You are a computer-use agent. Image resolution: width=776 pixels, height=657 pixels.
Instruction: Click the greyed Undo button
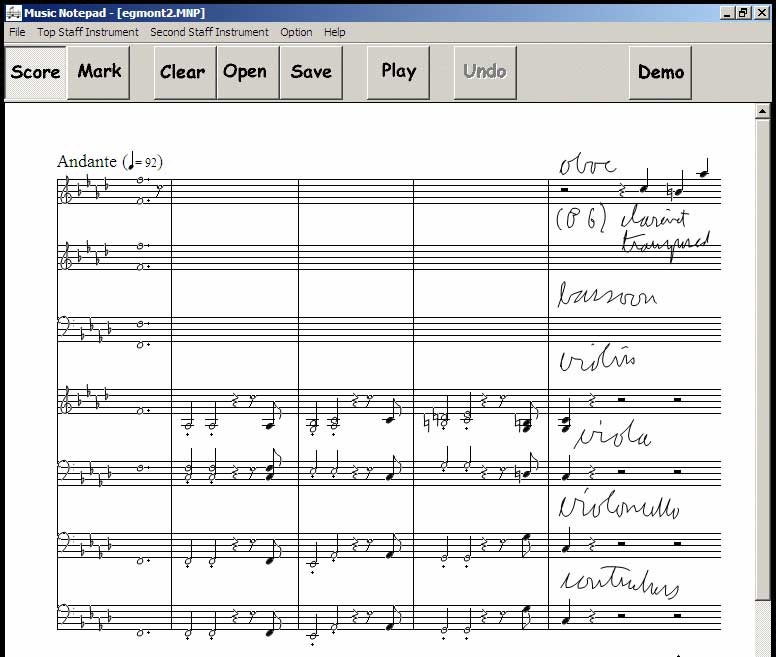pyautogui.click(x=485, y=72)
